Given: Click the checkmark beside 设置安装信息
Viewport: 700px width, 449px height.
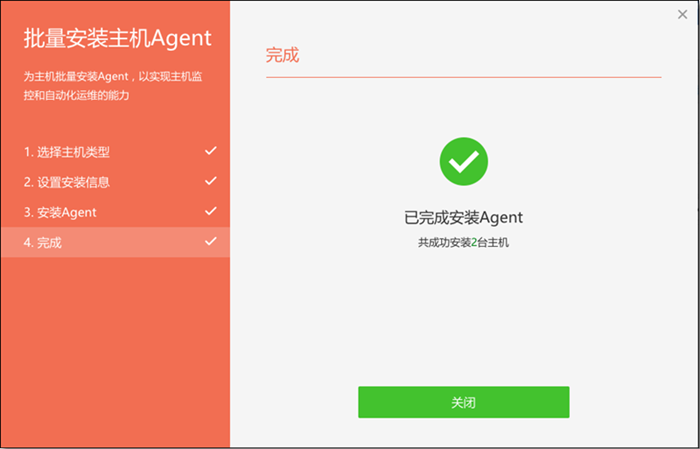Looking at the screenshot, I should click(x=210, y=181).
